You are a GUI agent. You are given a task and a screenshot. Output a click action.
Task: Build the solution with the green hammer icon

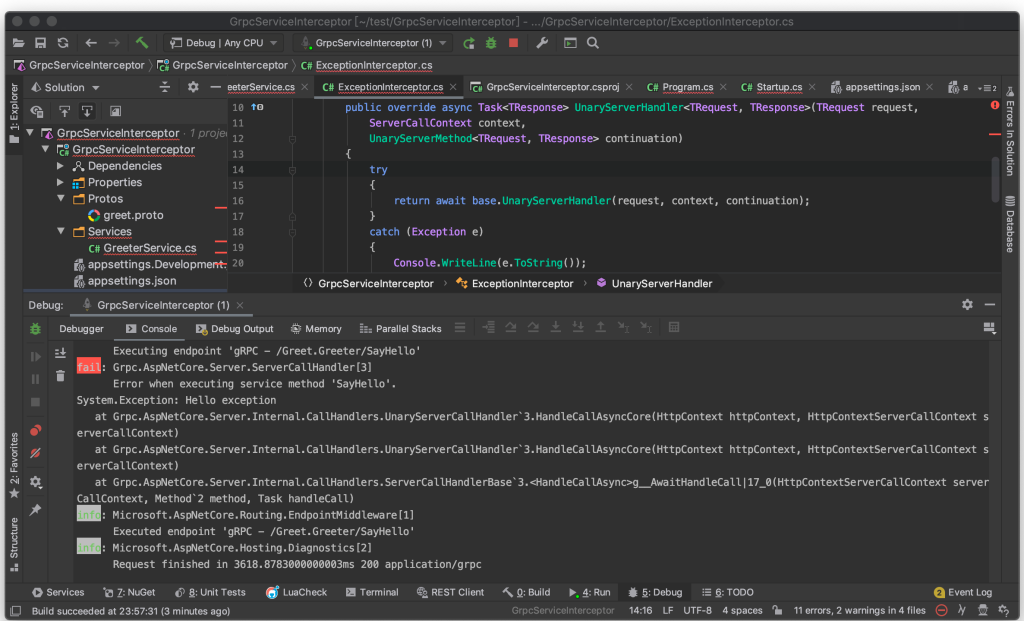point(142,43)
